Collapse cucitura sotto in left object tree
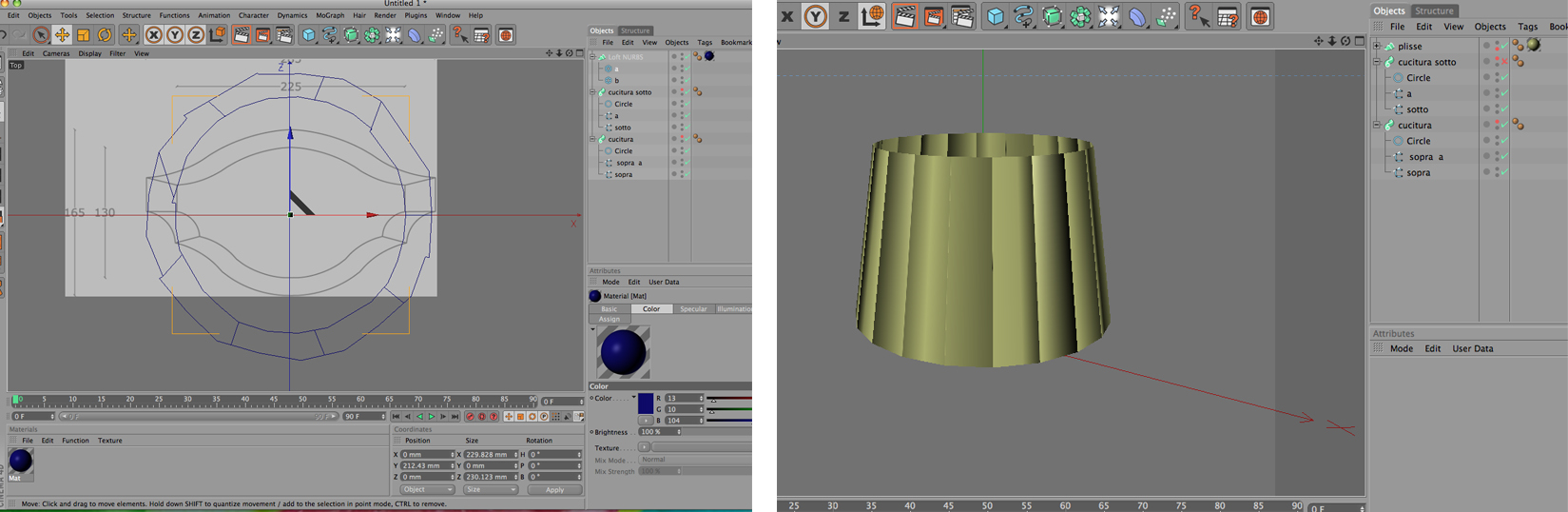 click(592, 92)
